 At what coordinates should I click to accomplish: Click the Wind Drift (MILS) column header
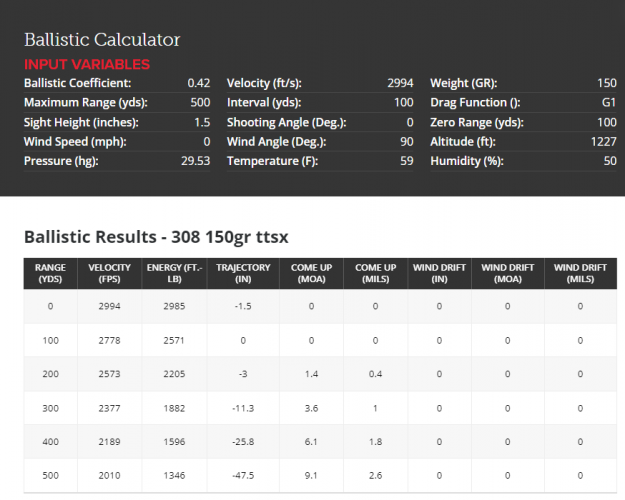point(579,274)
